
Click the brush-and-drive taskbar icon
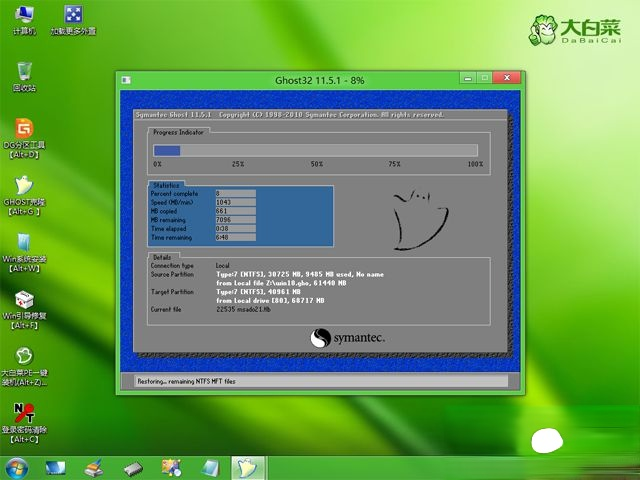click(94, 468)
